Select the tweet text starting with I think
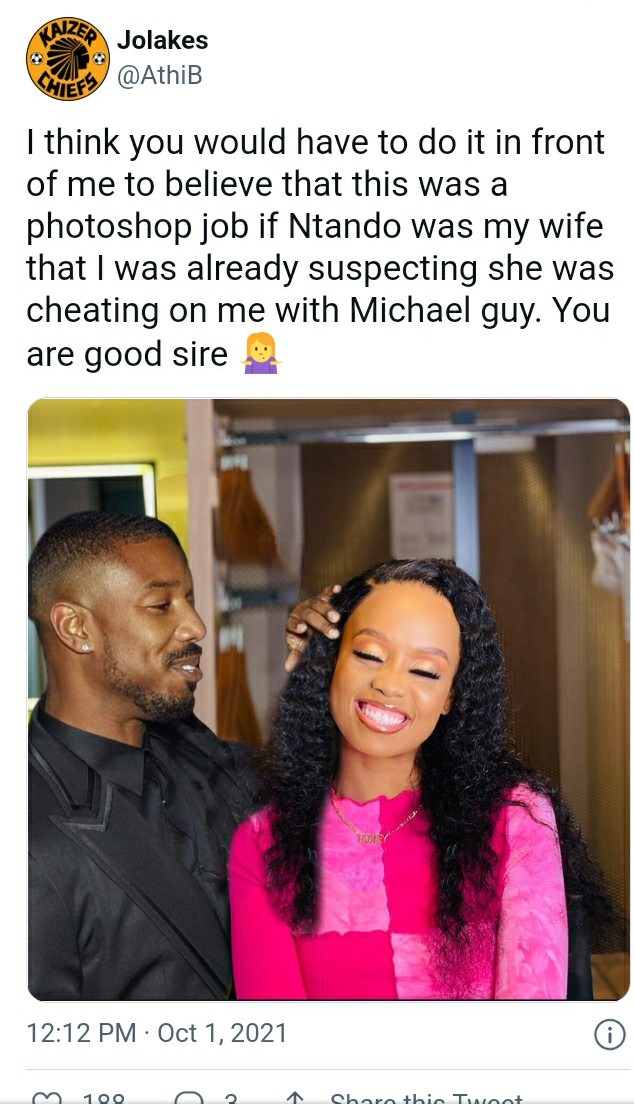Viewport: 634px width, 1104px height. (320, 248)
